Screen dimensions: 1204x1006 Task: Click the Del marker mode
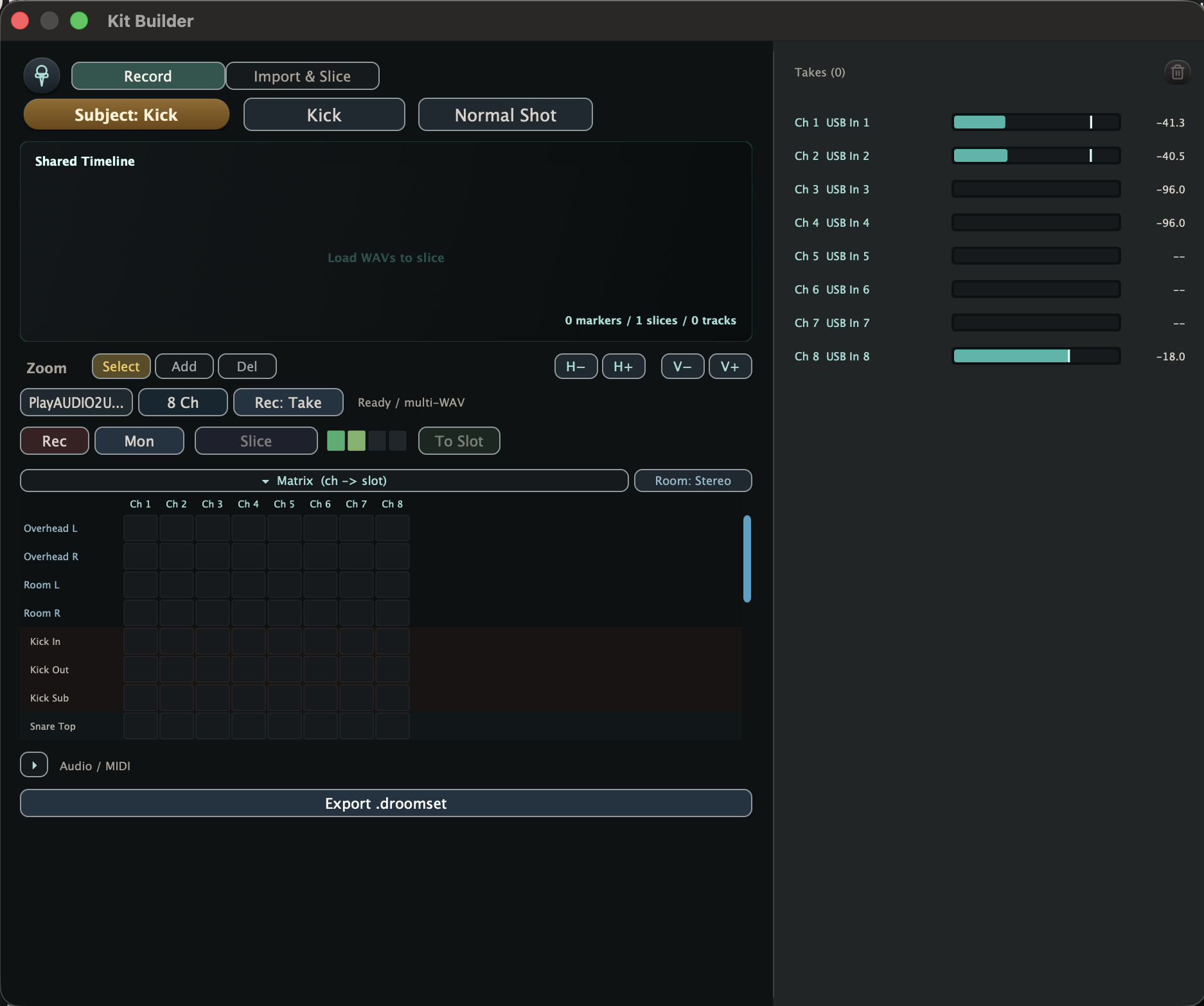pos(247,367)
